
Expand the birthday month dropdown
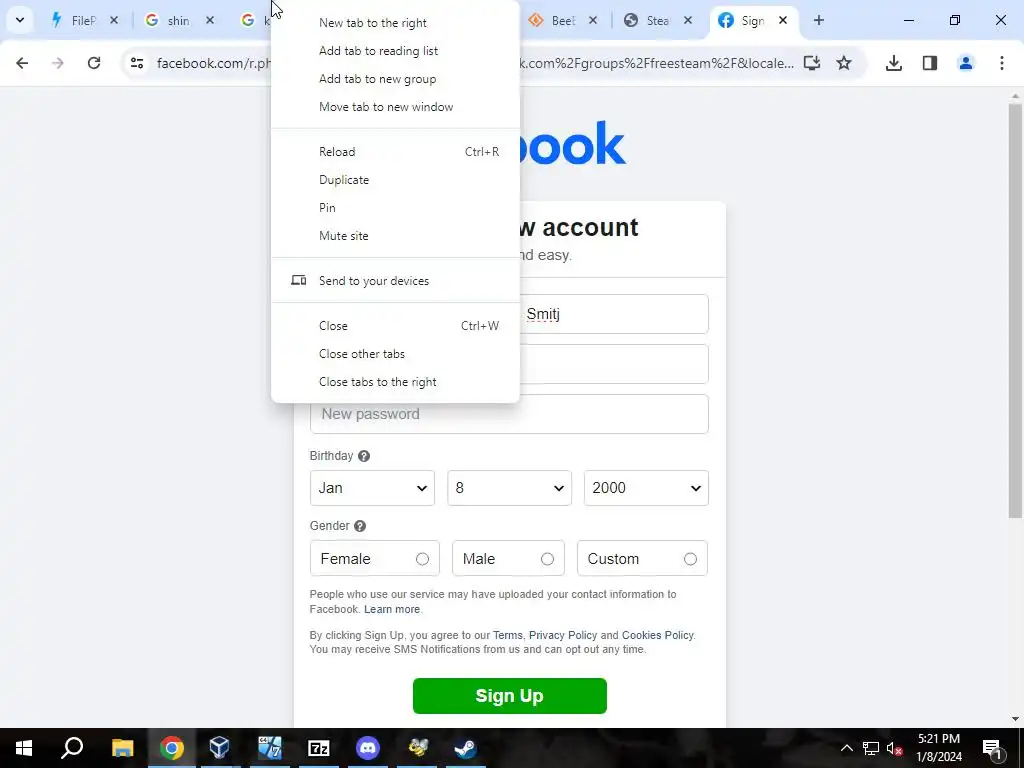point(372,488)
